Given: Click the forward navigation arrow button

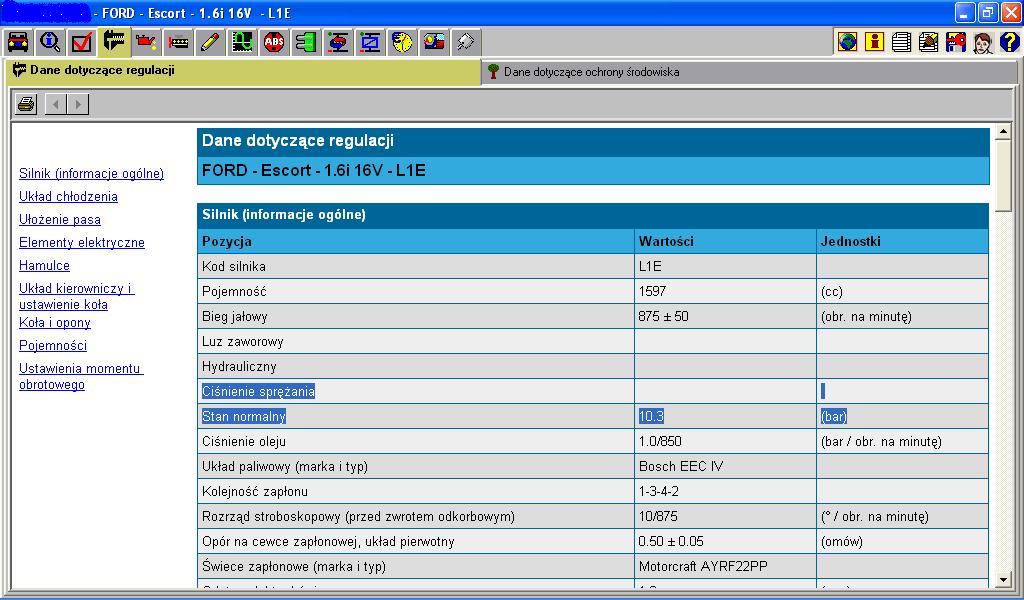Looking at the screenshot, I should tap(78, 104).
